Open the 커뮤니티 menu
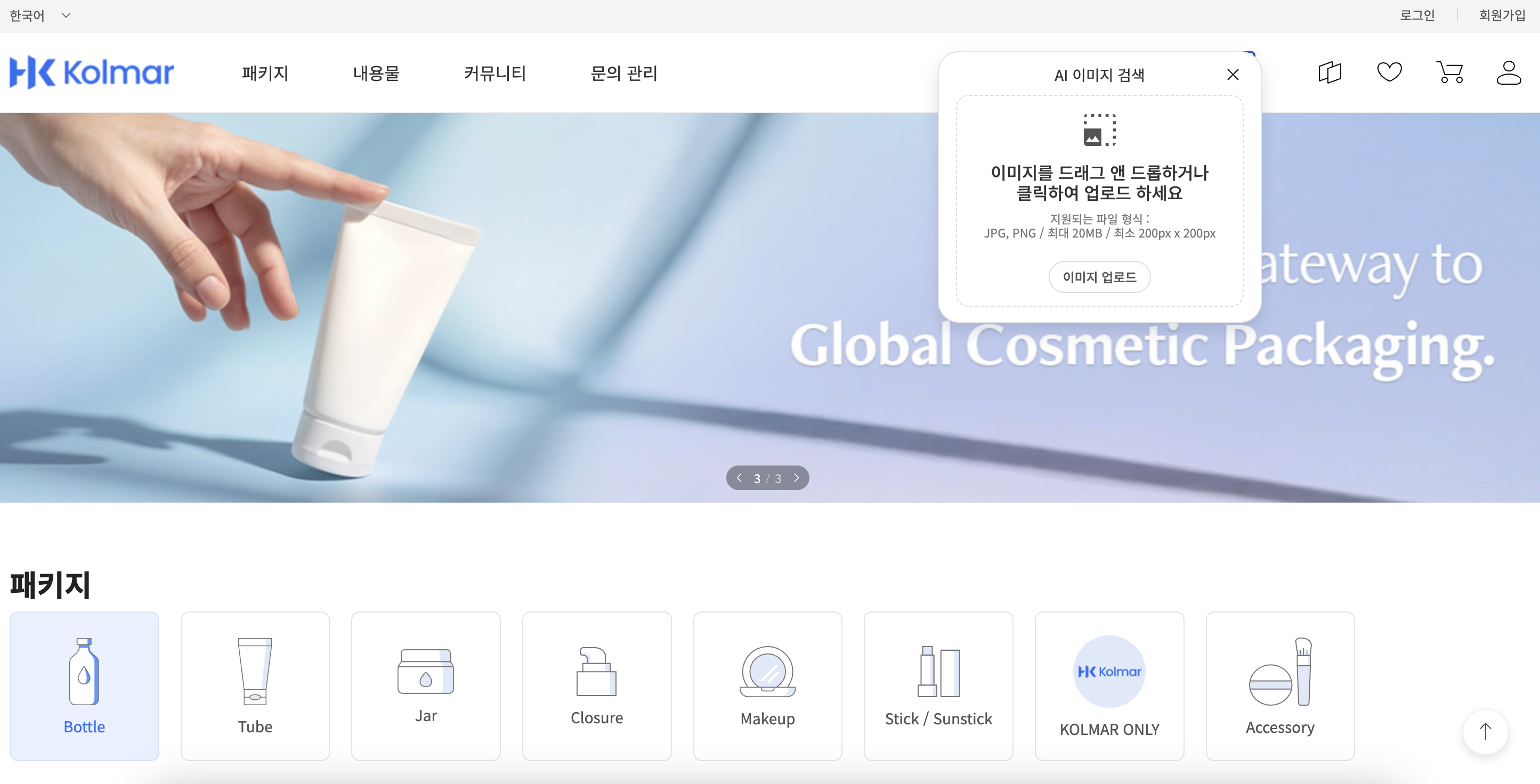 (495, 73)
